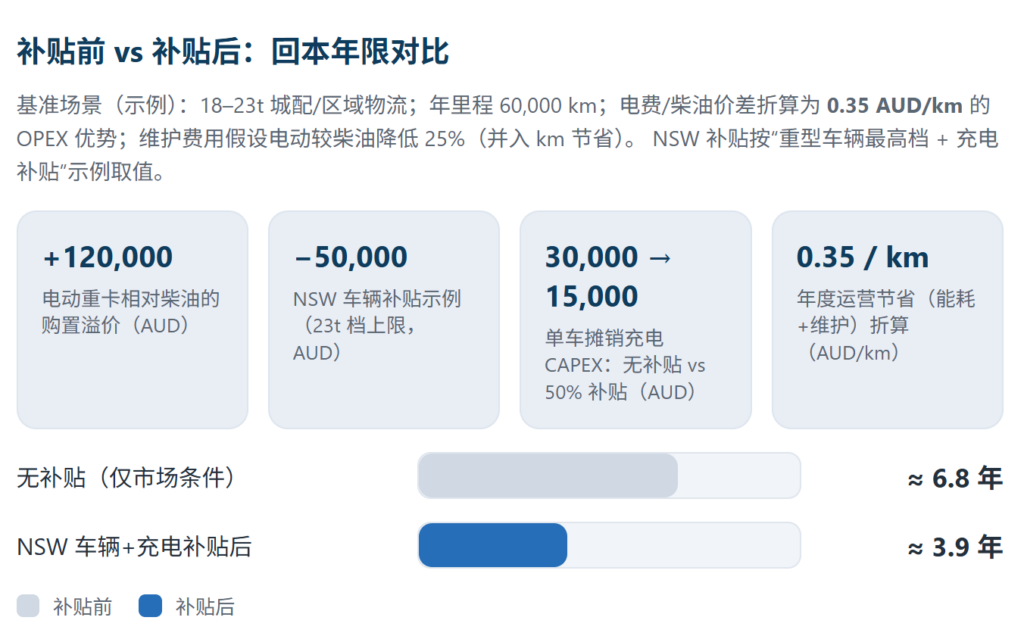Click the gray filled 无补贴 payback bar

pyautogui.click(x=547, y=475)
